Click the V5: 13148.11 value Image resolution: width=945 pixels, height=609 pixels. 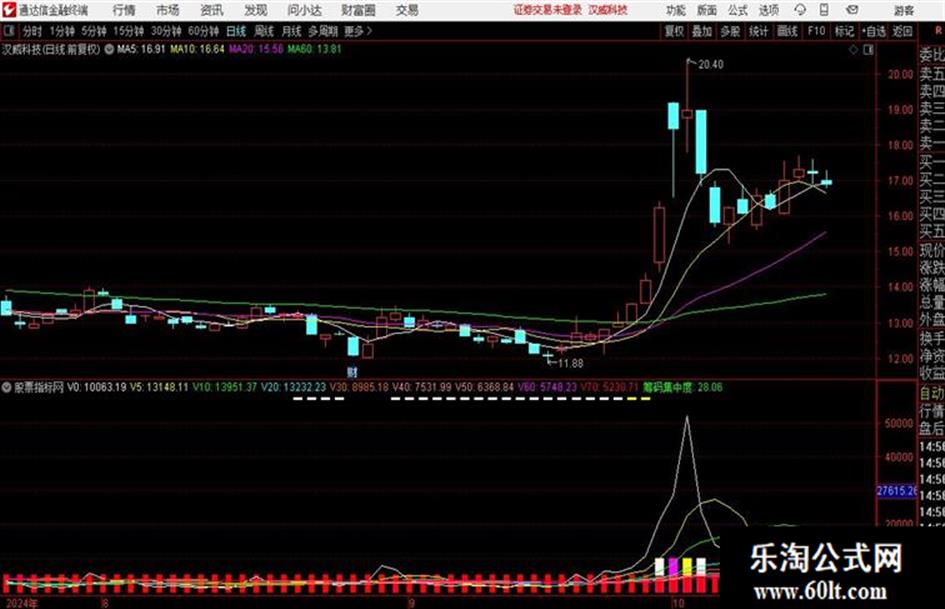tap(160, 387)
